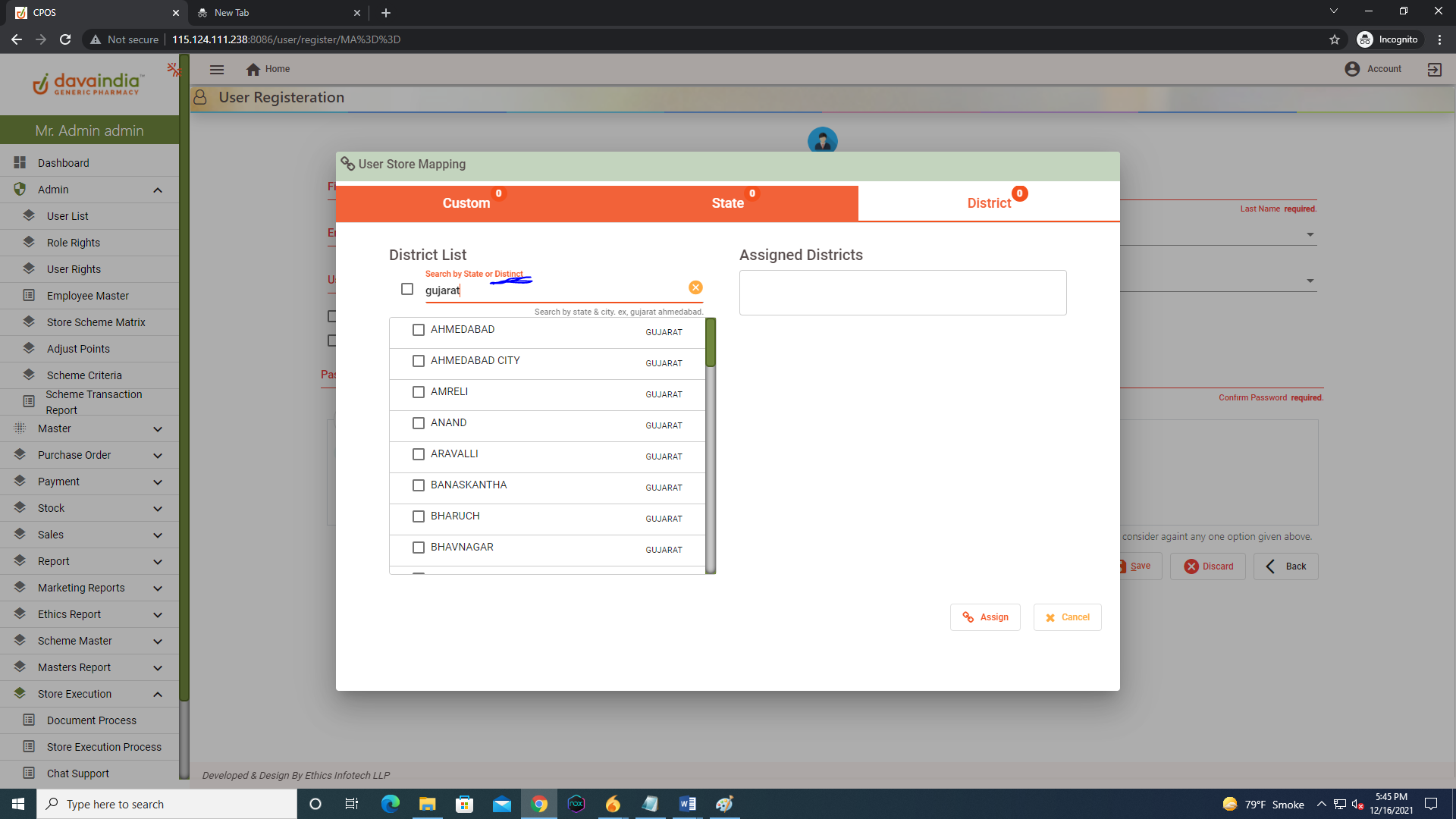Image resolution: width=1456 pixels, height=819 pixels.
Task: Click the sidebar pin icon near logo
Action: tap(174, 70)
